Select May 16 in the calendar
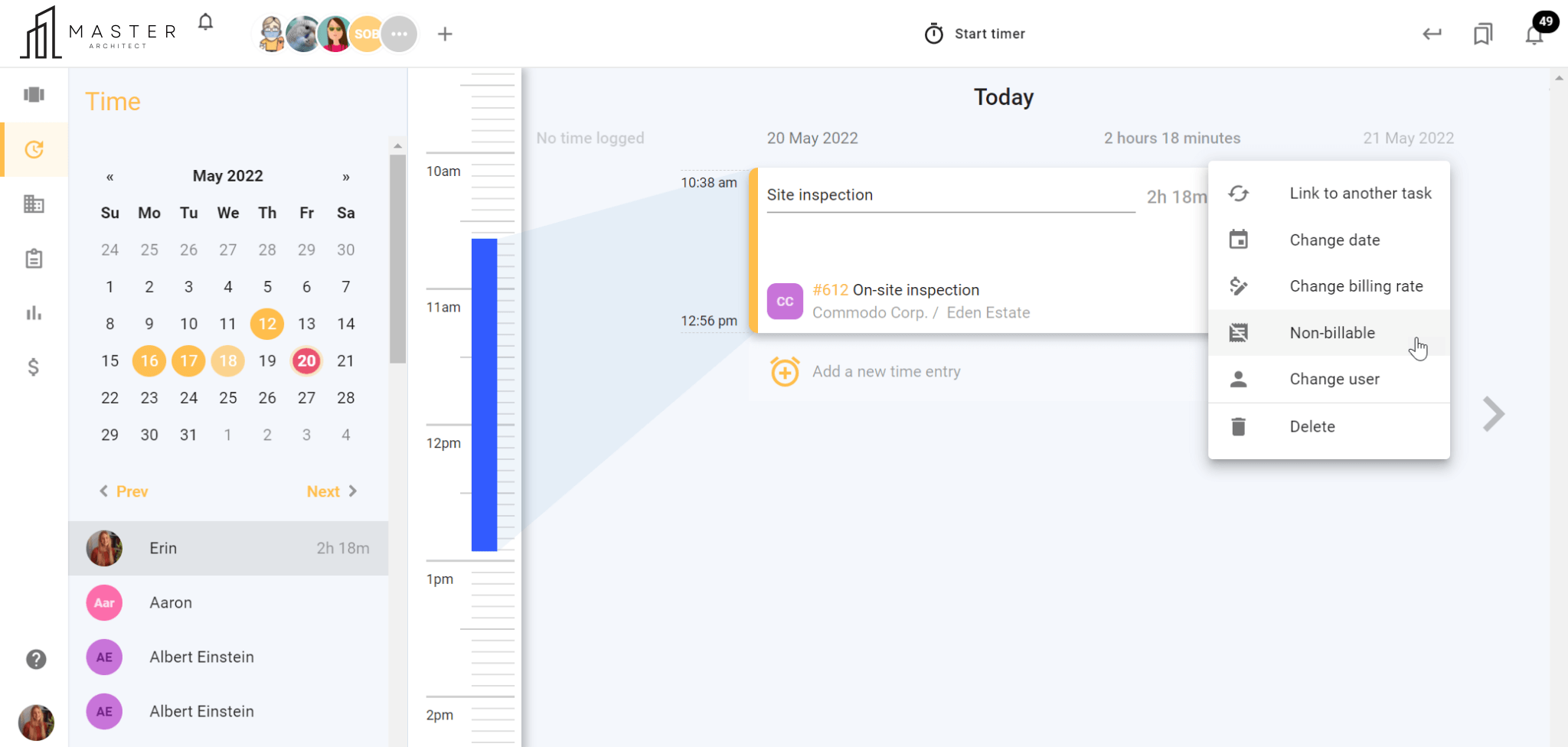 (149, 360)
